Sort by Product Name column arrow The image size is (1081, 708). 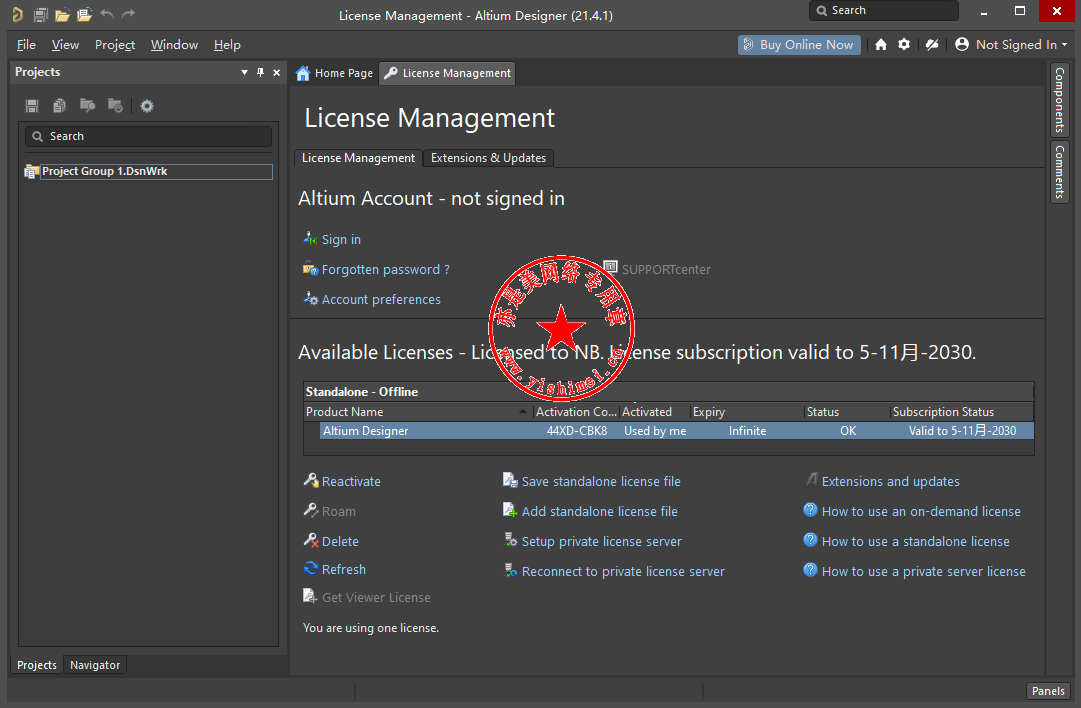click(x=523, y=412)
